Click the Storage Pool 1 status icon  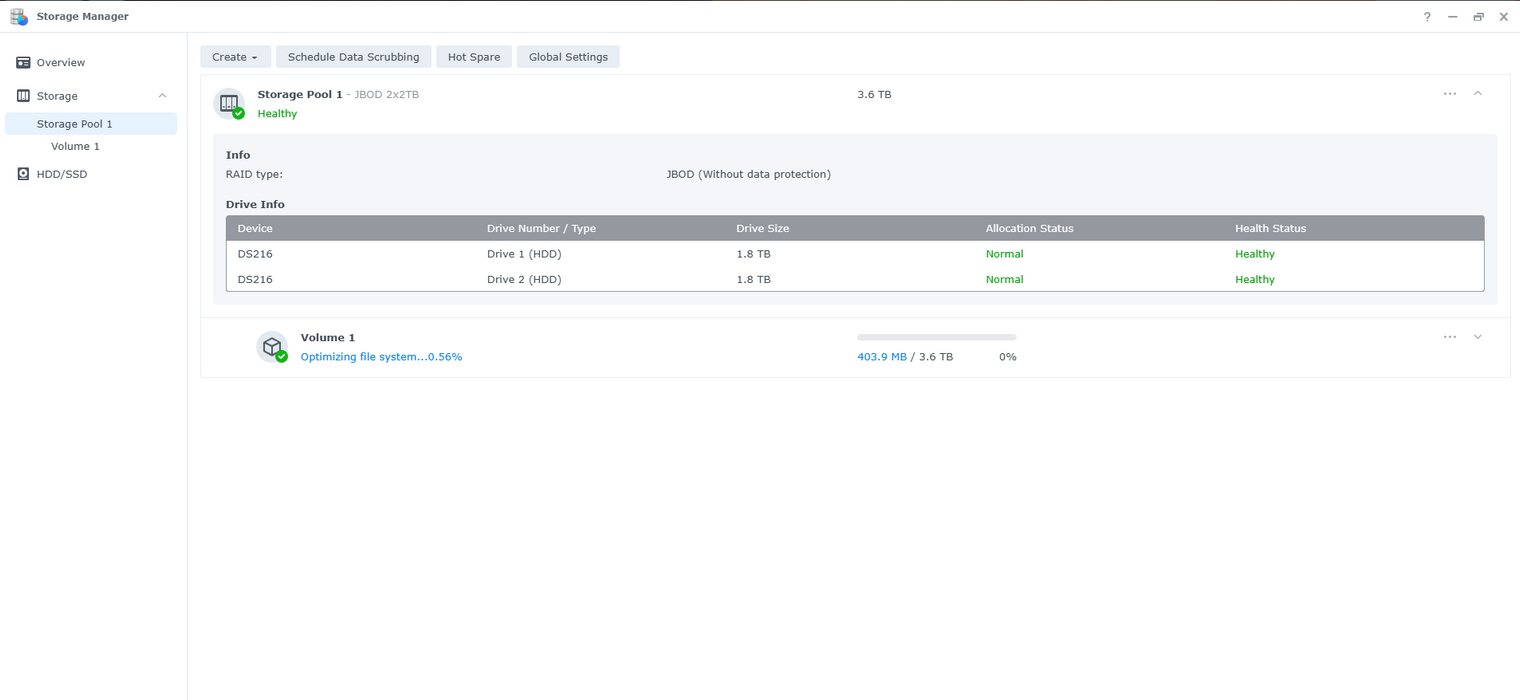pyautogui.click(x=230, y=103)
